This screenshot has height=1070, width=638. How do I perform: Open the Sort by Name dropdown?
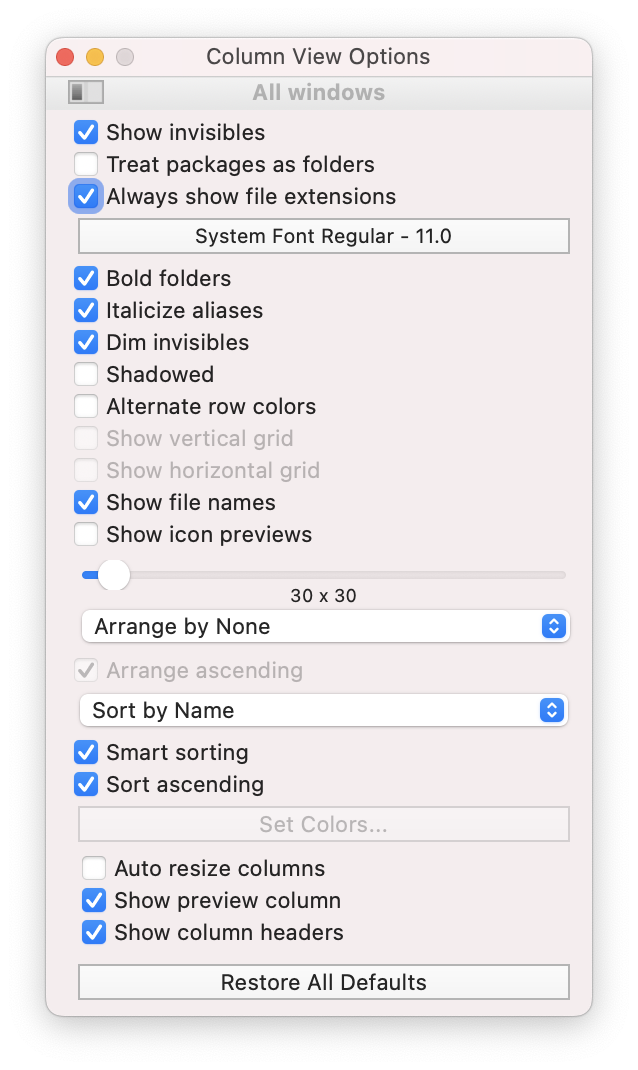click(323, 710)
